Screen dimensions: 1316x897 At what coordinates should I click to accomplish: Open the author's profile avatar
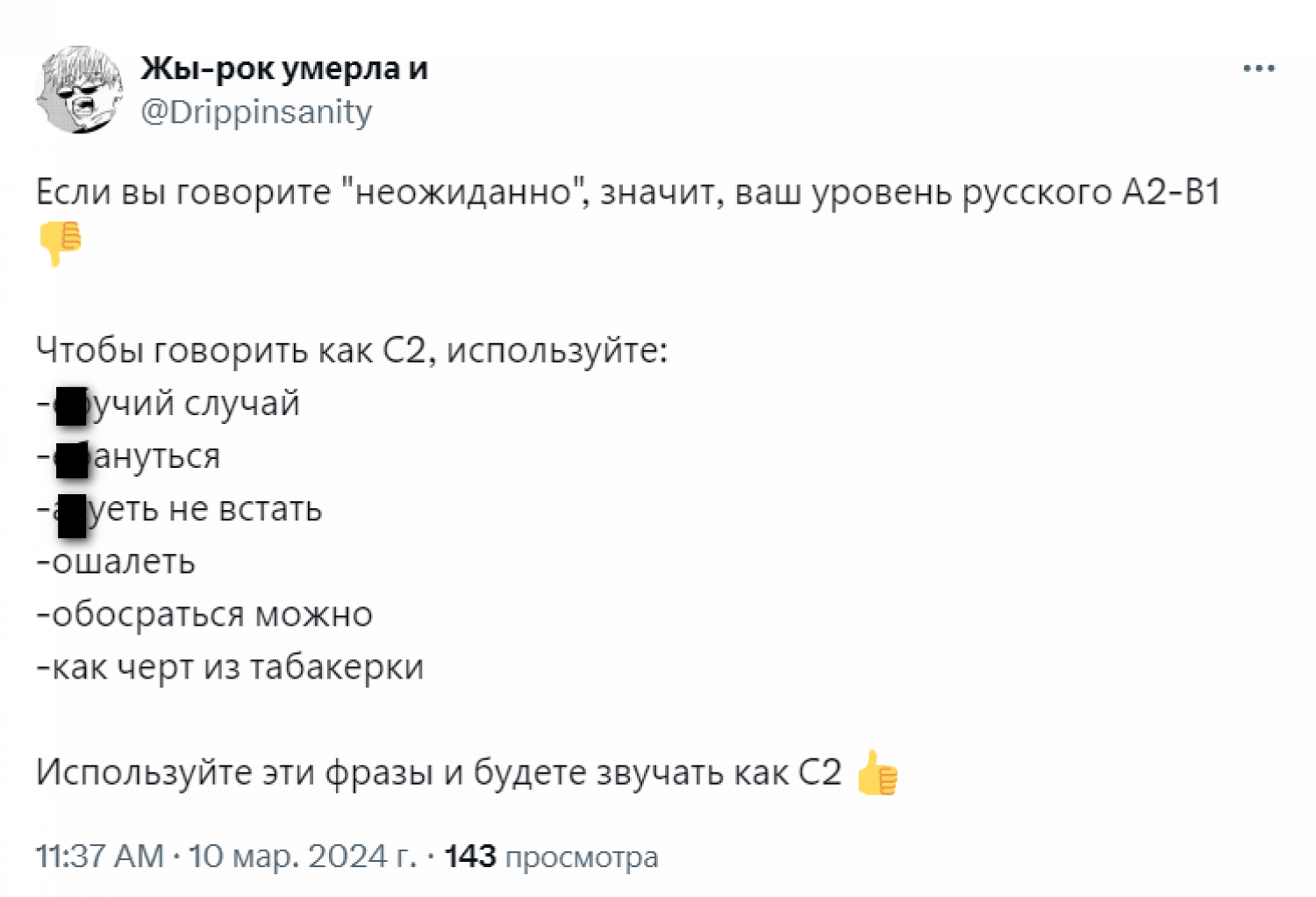pos(79,90)
